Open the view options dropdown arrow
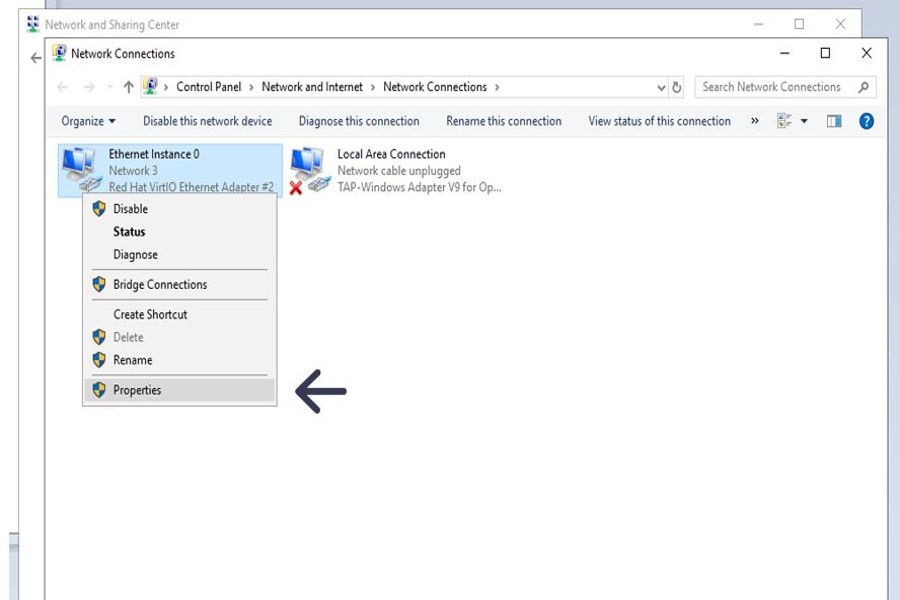 804,121
